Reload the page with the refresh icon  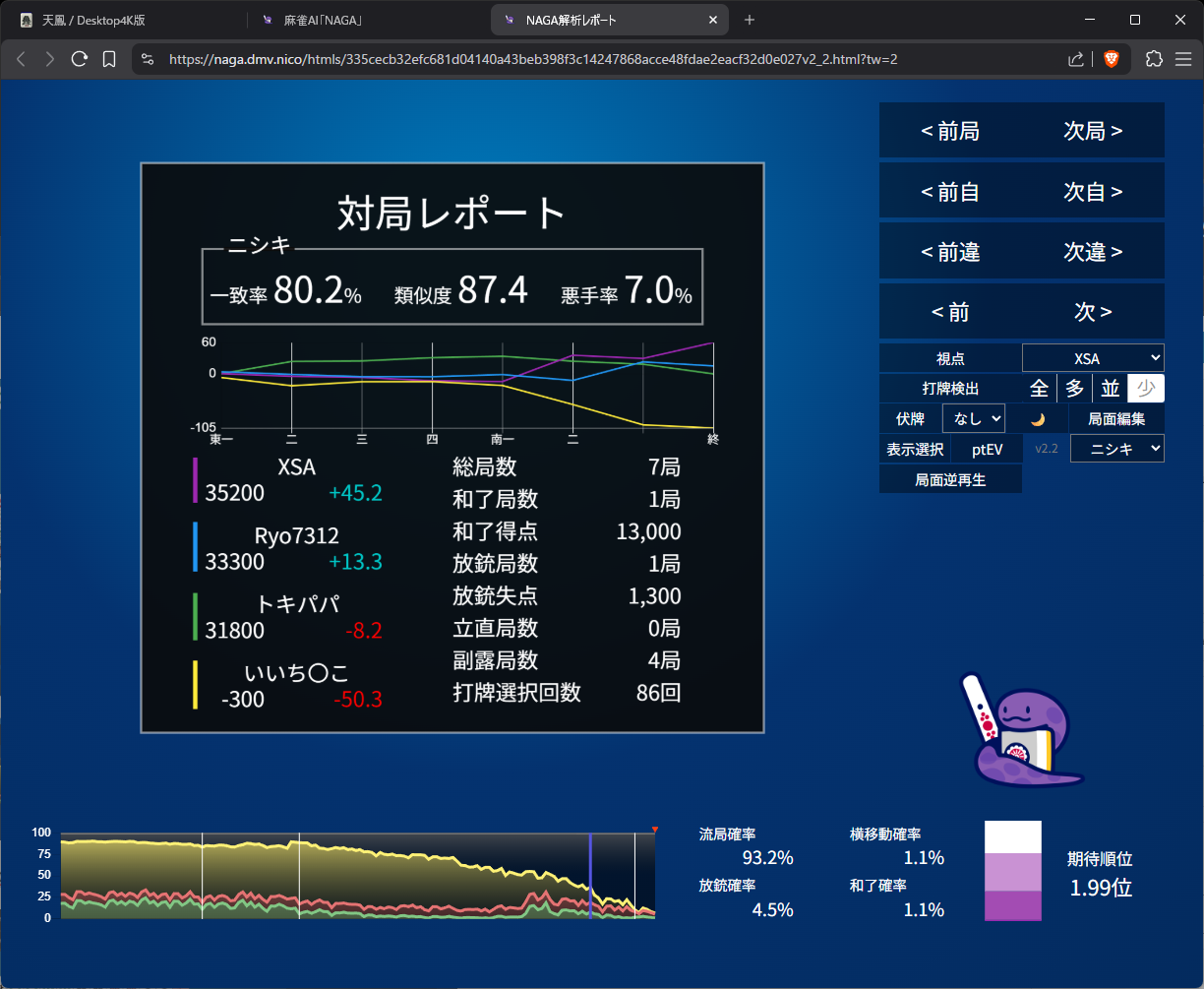click(x=80, y=59)
